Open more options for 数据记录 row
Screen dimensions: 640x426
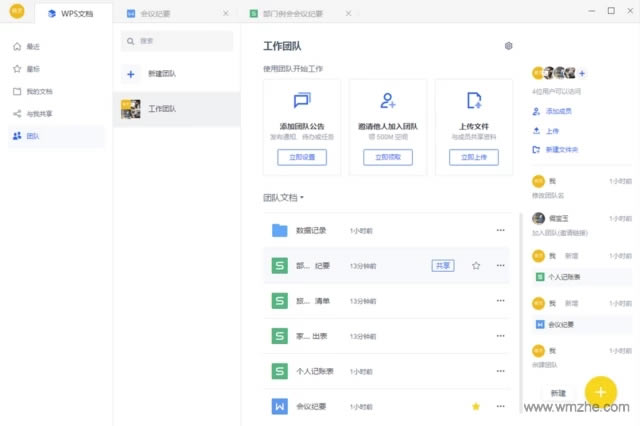500,230
